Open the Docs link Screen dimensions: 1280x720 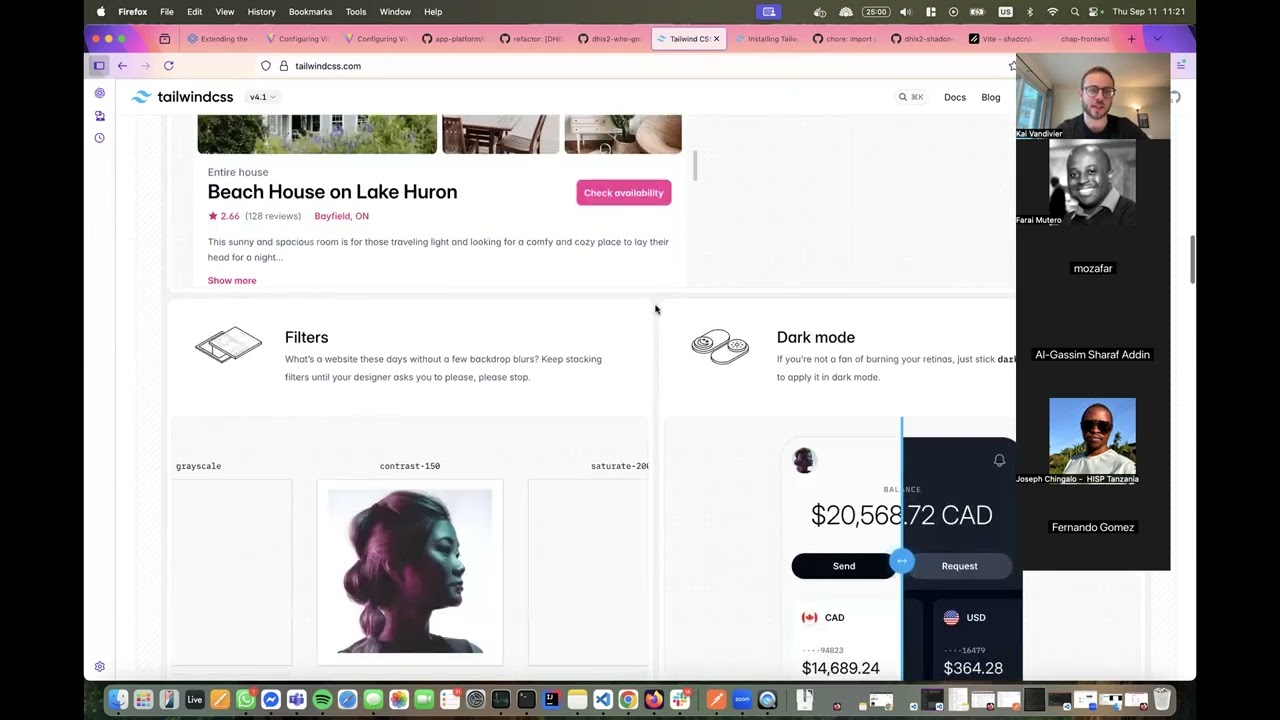pyautogui.click(x=955, y=97)
